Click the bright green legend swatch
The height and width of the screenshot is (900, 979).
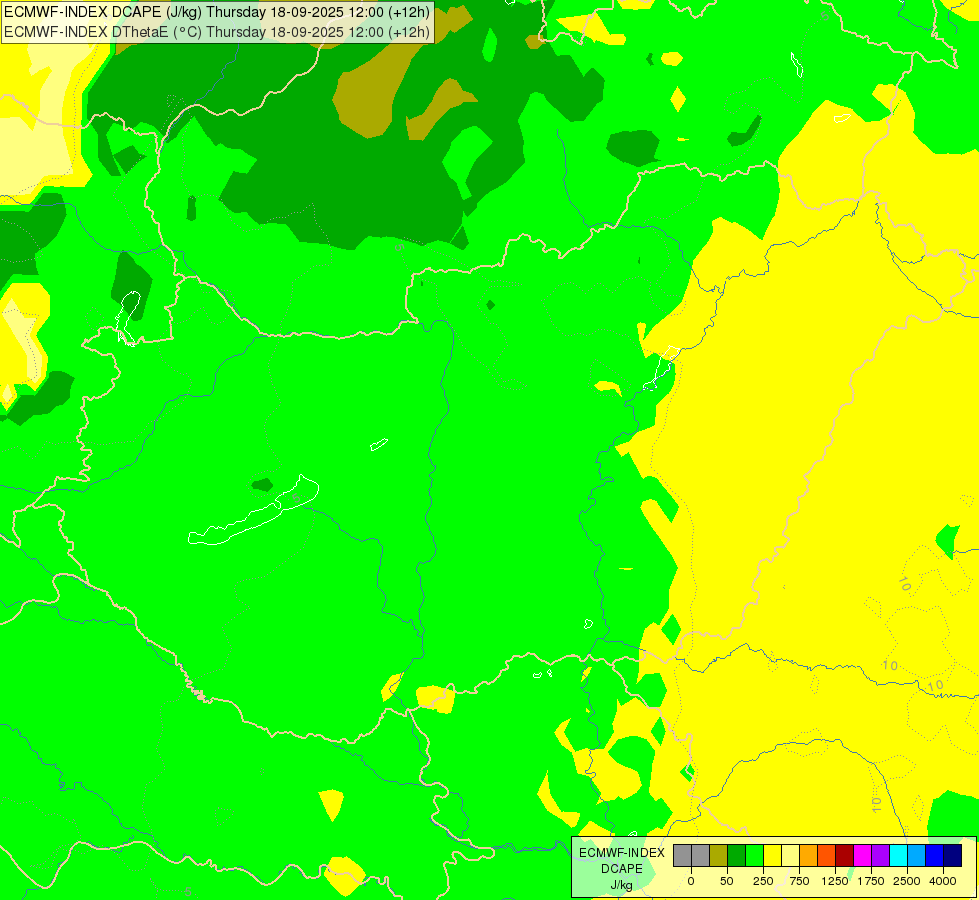point(755,856)
